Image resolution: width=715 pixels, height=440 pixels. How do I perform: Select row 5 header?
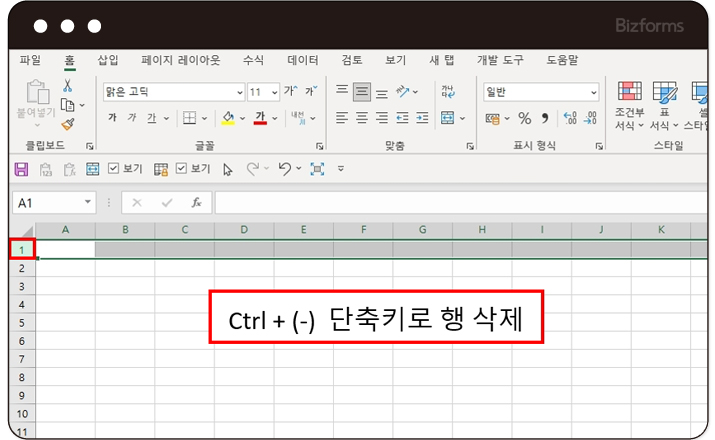[x=22, y=323]
